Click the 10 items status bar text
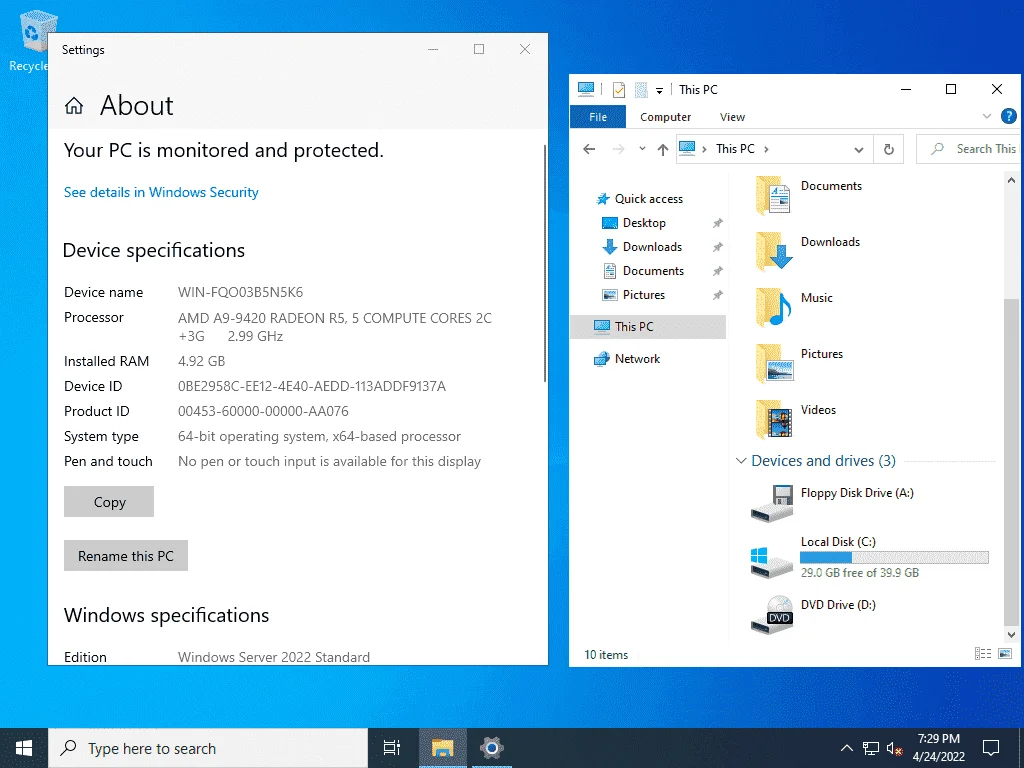The width and height of the screenshot is (1024, 768). (x=606, y=654)
